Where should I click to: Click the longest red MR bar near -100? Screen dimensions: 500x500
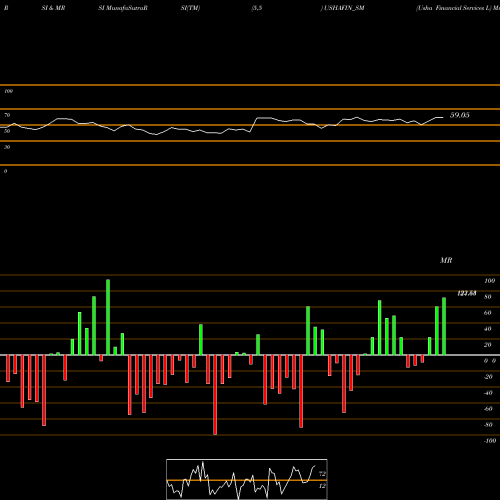tap(215, 395)
